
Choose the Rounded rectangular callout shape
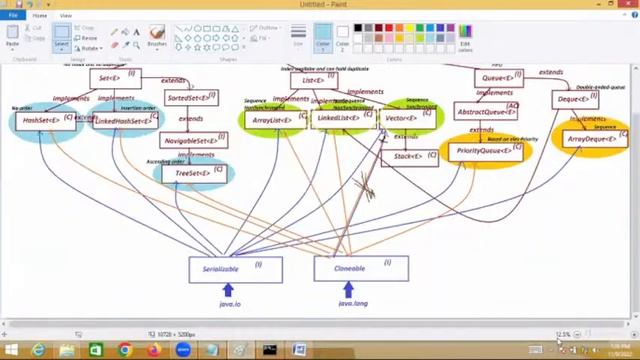(x=216, y=47)
